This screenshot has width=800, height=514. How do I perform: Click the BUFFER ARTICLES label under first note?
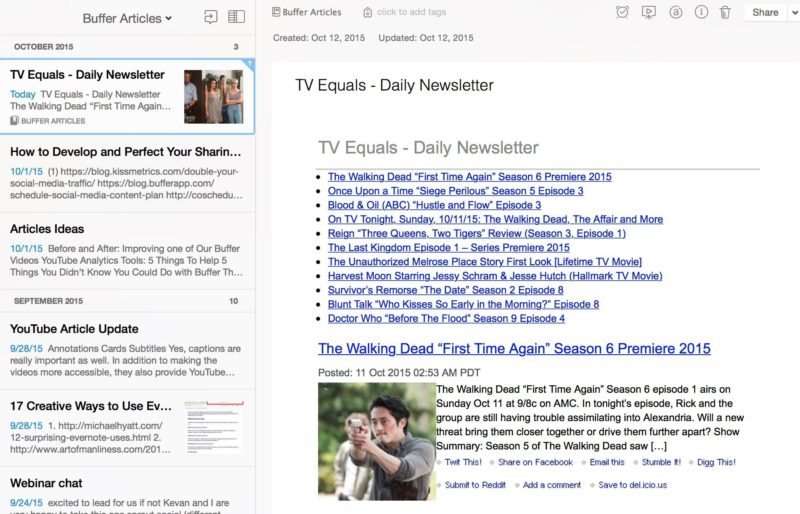click(48, 121)
